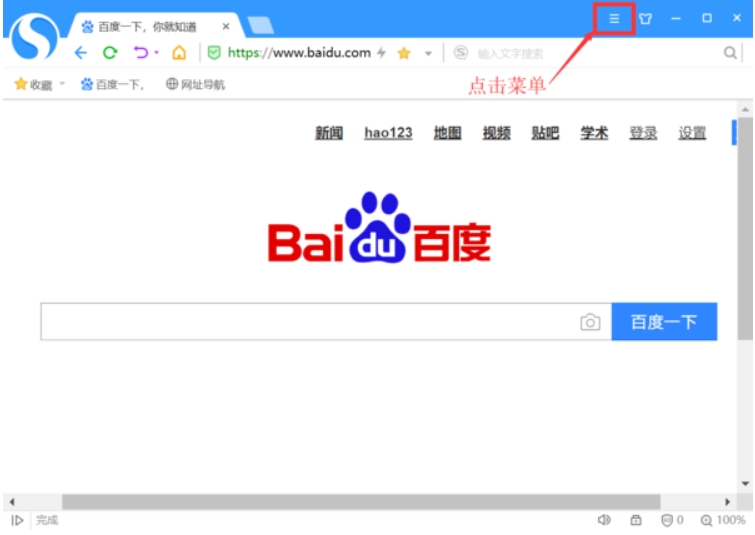Viewport: 755px width, 535px height.
Task: Click the 百度一下 search button
Action: tap(664, 322)
